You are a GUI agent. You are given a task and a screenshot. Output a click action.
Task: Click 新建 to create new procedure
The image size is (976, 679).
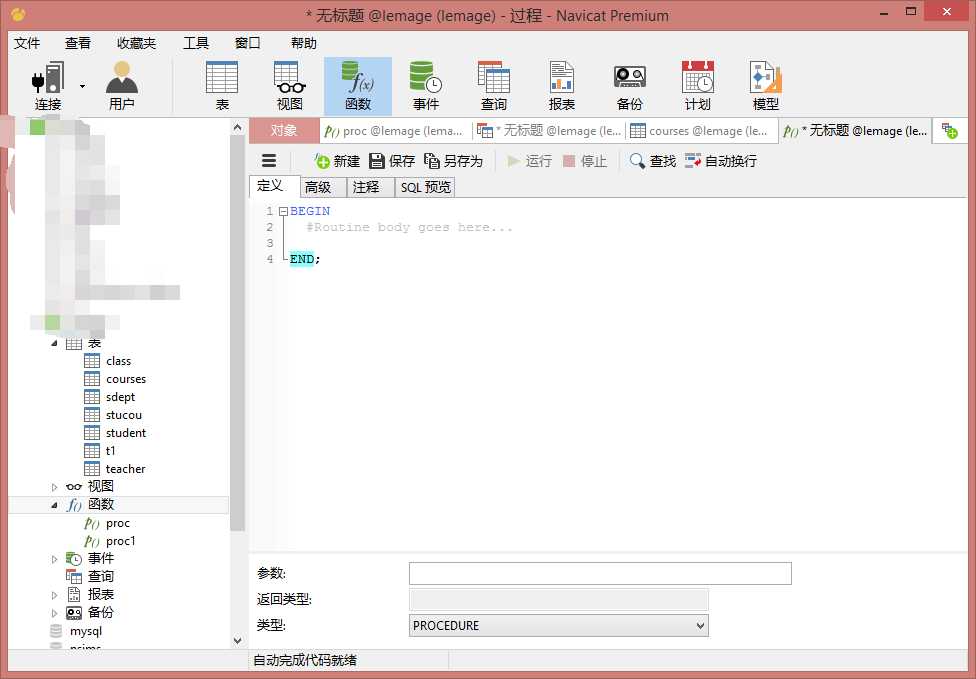(338, 161)
